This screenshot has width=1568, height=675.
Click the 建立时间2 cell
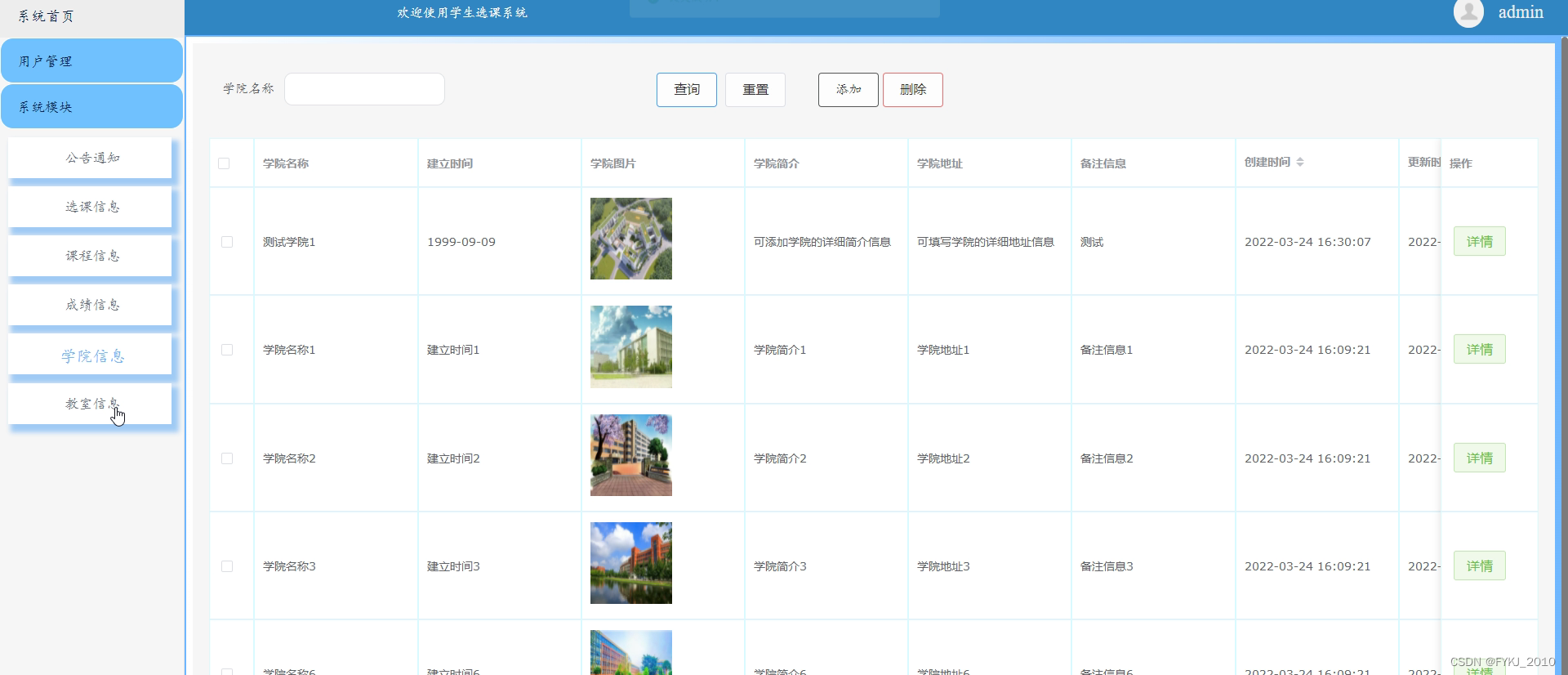tap(453, 458)
